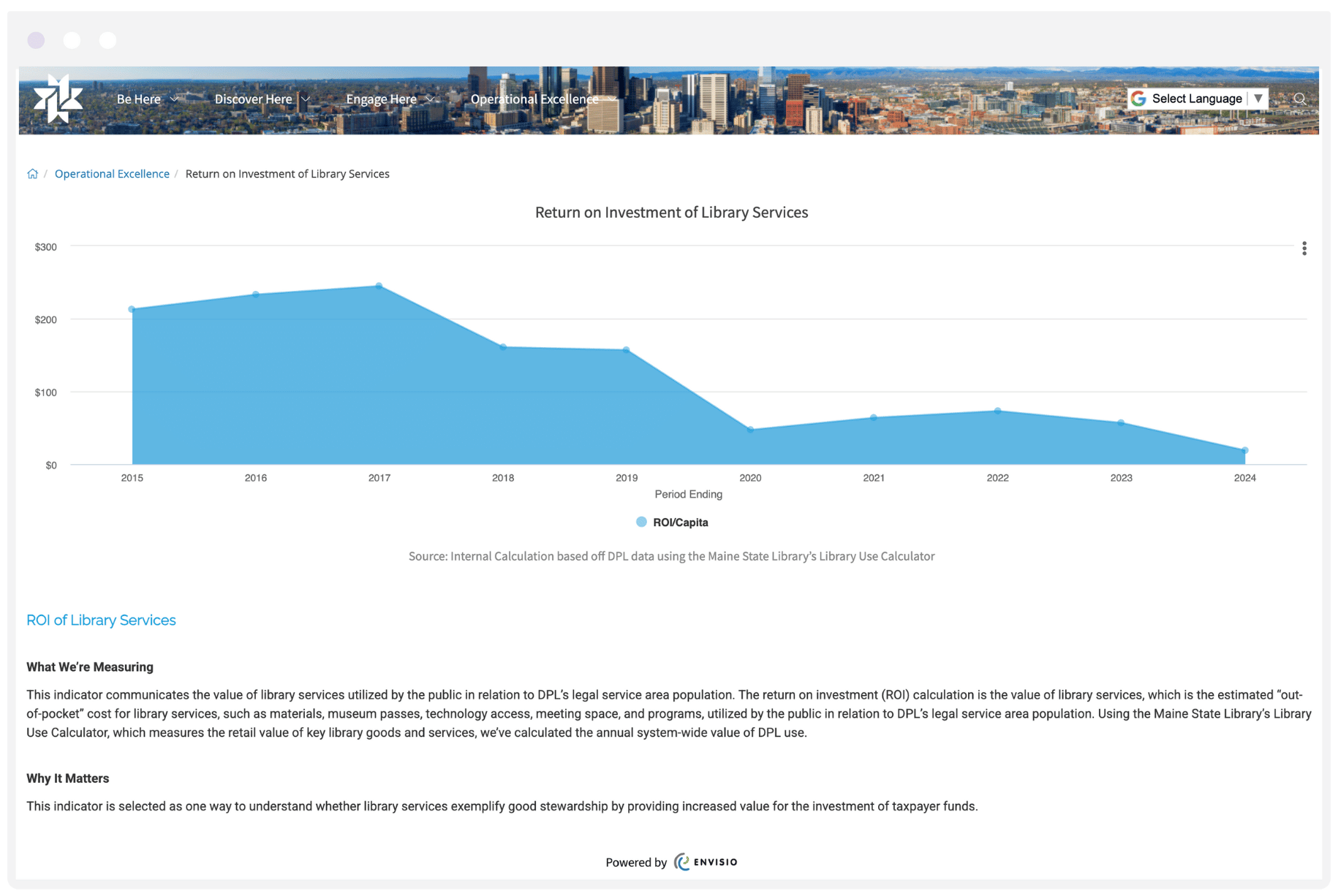Screen dimensions: 1338x896
Task: Open the chart's three-dot options menu
Action: coord(1304,248)
